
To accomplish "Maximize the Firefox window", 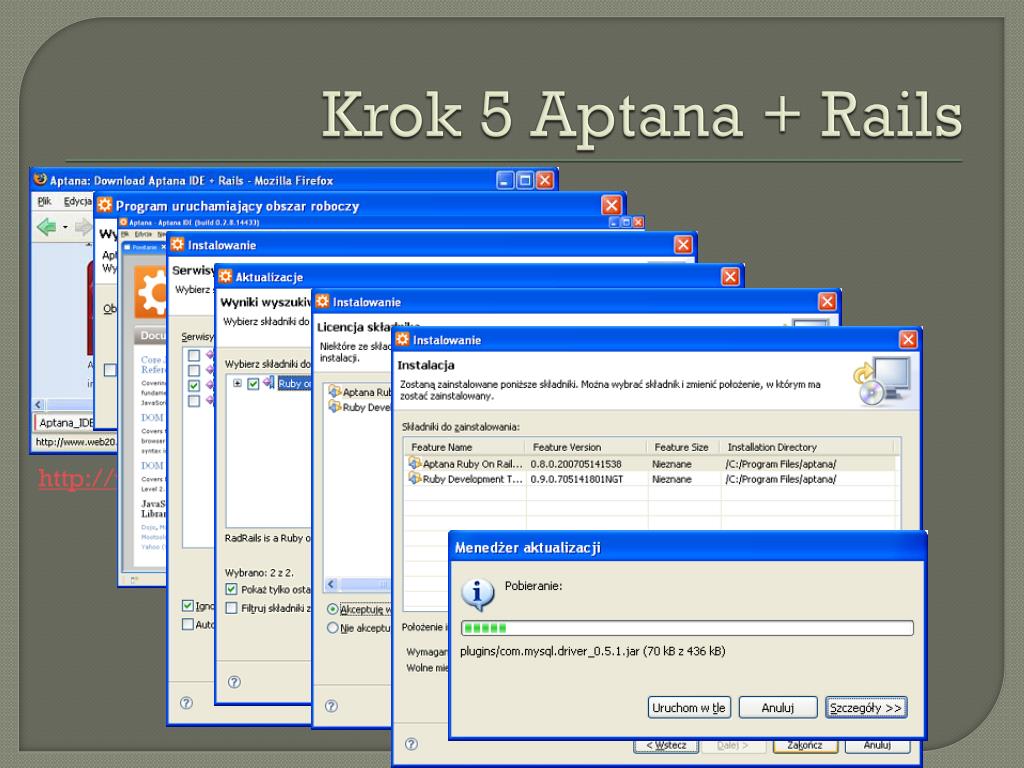I will click(x=524, y=180).
